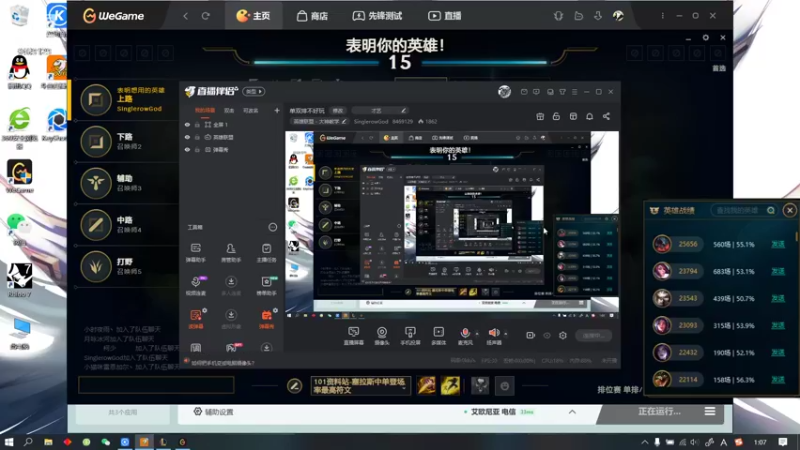
Task: Click the WeGame back arrow
Action: point(186,16)
